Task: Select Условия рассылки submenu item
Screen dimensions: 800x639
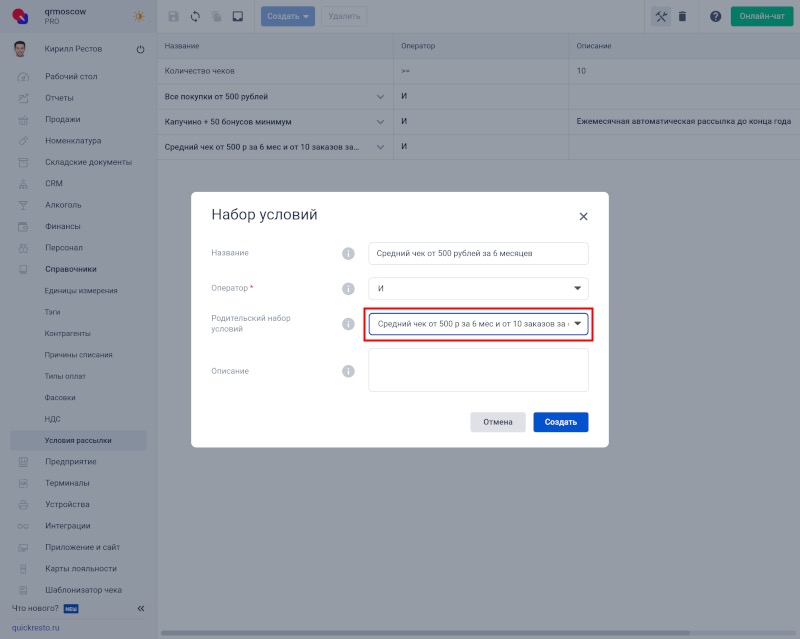Action: pos(78,440)
